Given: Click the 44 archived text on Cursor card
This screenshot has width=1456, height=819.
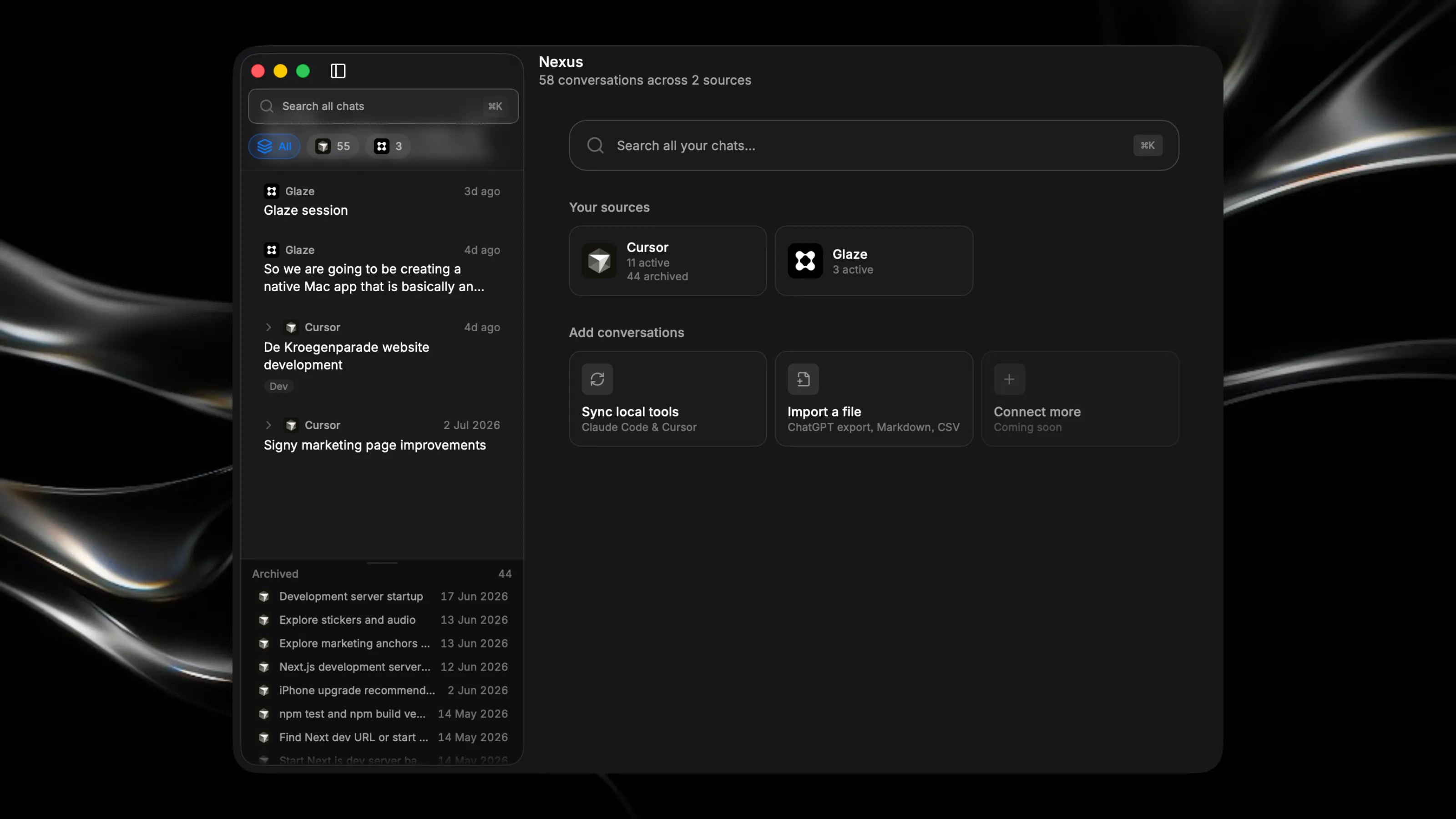Looking at the screenshot, I should point(657,276).
